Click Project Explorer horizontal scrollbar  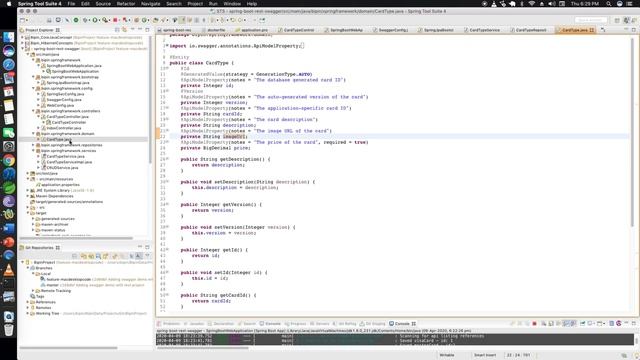76,238
